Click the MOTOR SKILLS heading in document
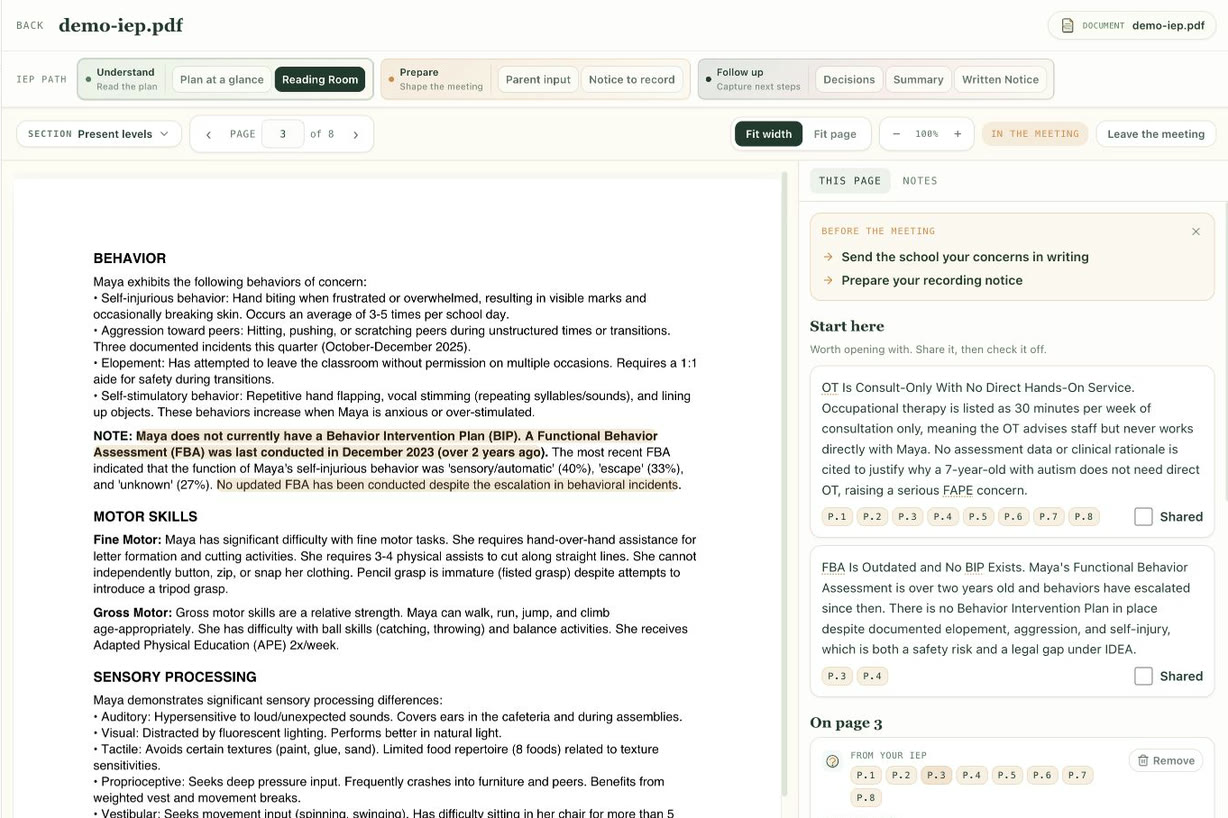Viewport: 1228px width, 818px height. pyautogui.click(x=145, y=517)
